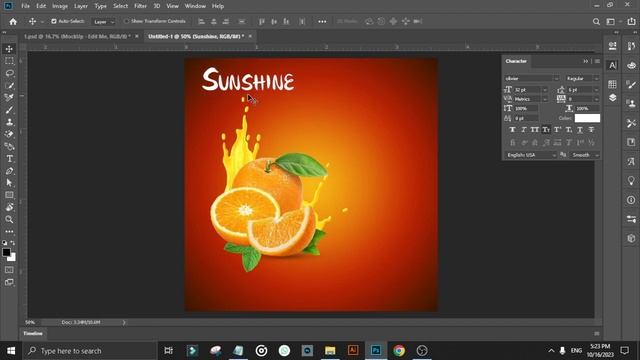The image size is (640, 360).
Task: Enable Show Transform Controls checkbox
Action: click(x=127, y=21)
